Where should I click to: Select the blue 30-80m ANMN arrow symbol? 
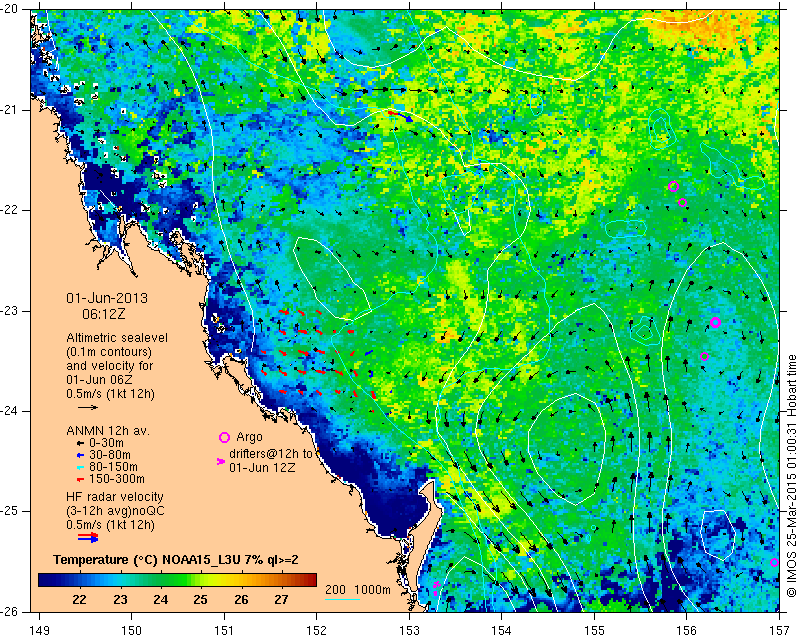(80, 455)
